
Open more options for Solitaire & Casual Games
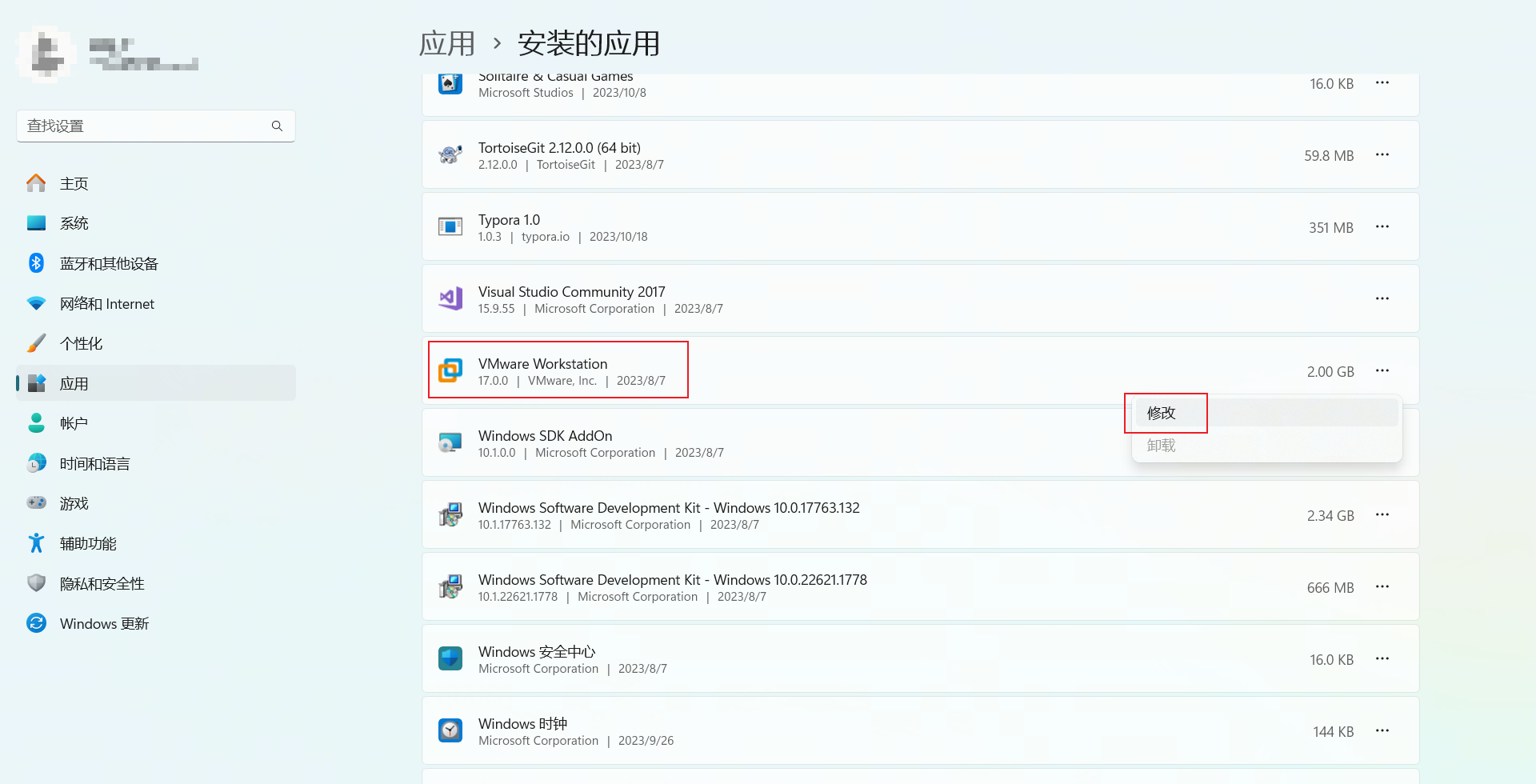[1382, 83]
